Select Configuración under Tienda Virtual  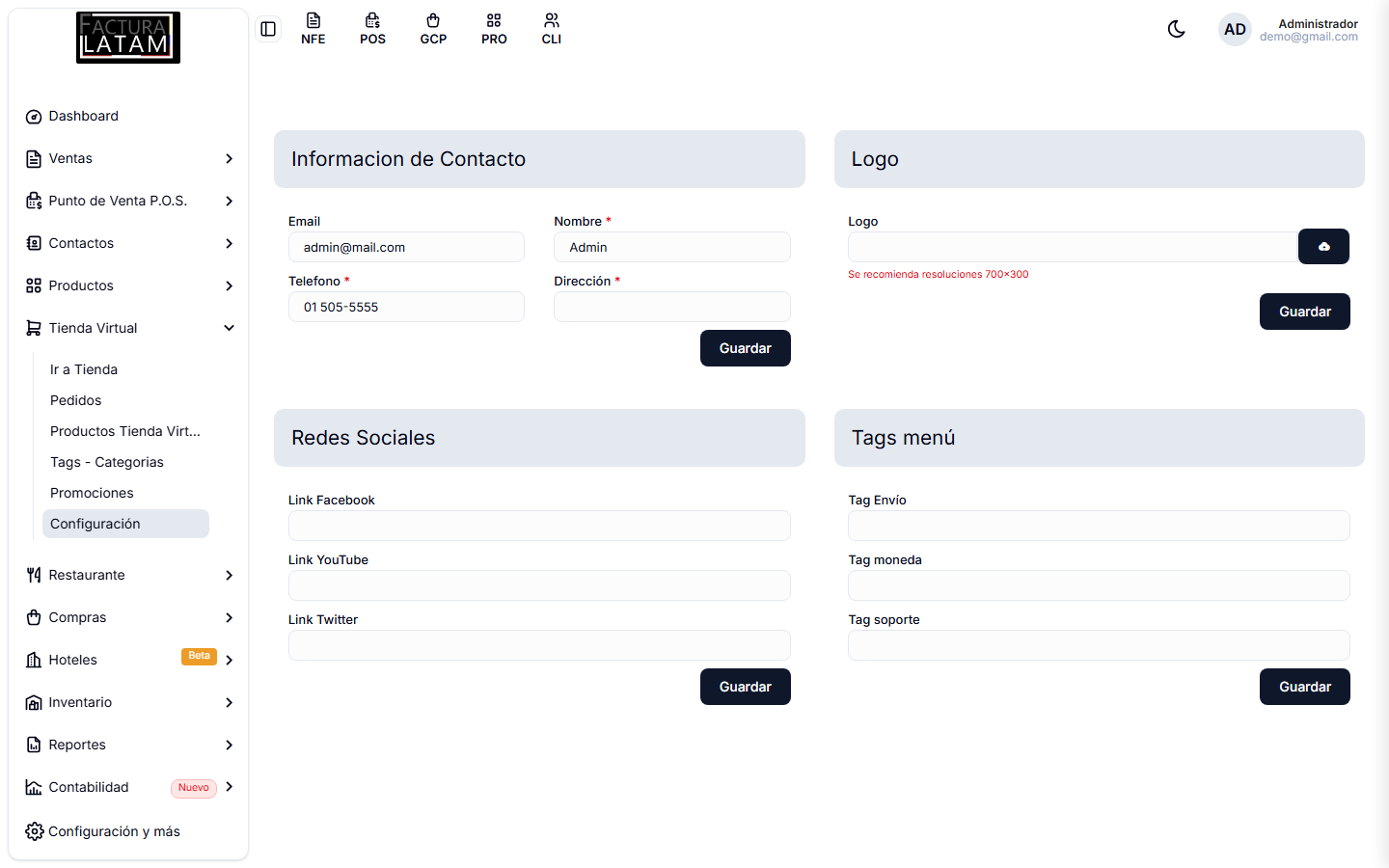[125, 524]
